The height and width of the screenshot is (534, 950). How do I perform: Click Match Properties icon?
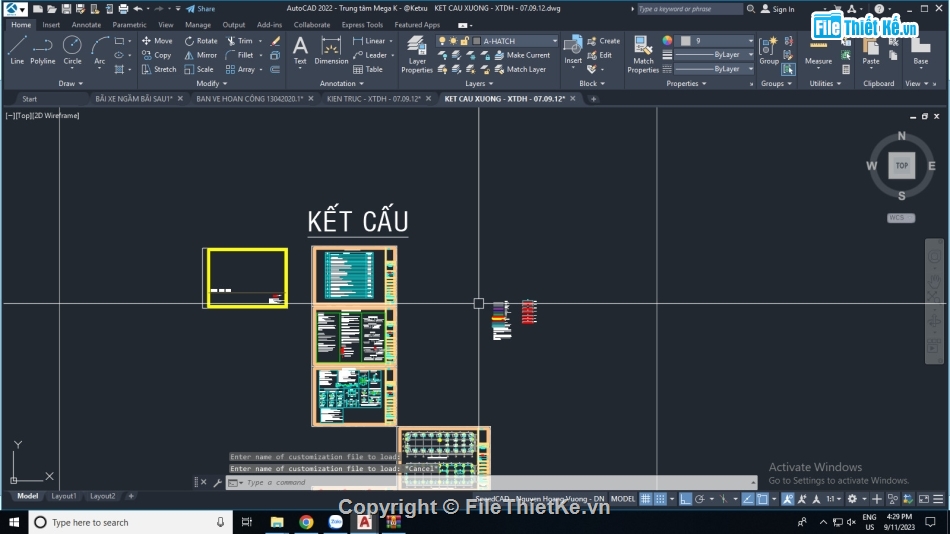tap(643, 55)
